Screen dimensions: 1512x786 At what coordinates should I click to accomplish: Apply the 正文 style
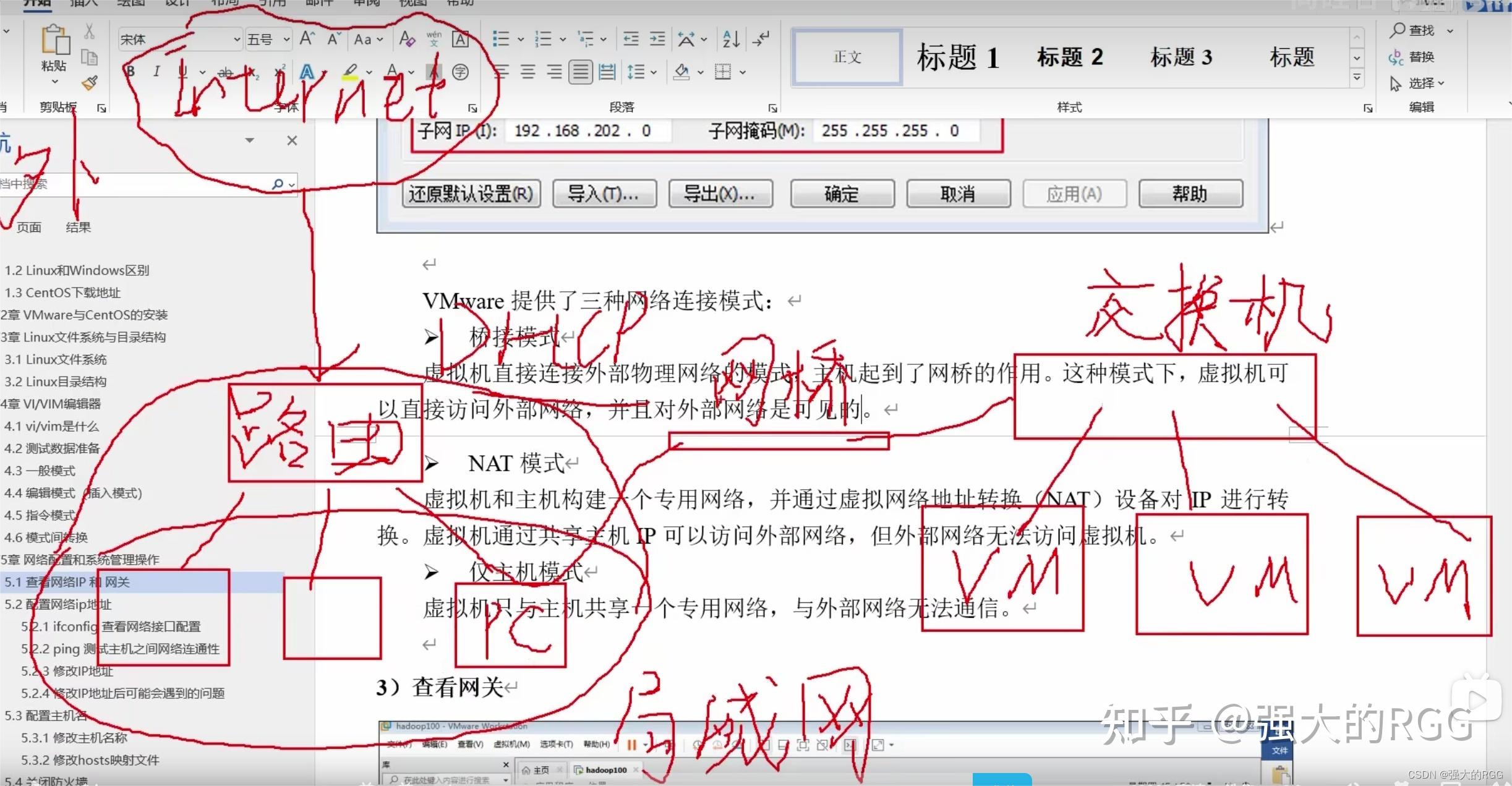click(x=847, y=57)
